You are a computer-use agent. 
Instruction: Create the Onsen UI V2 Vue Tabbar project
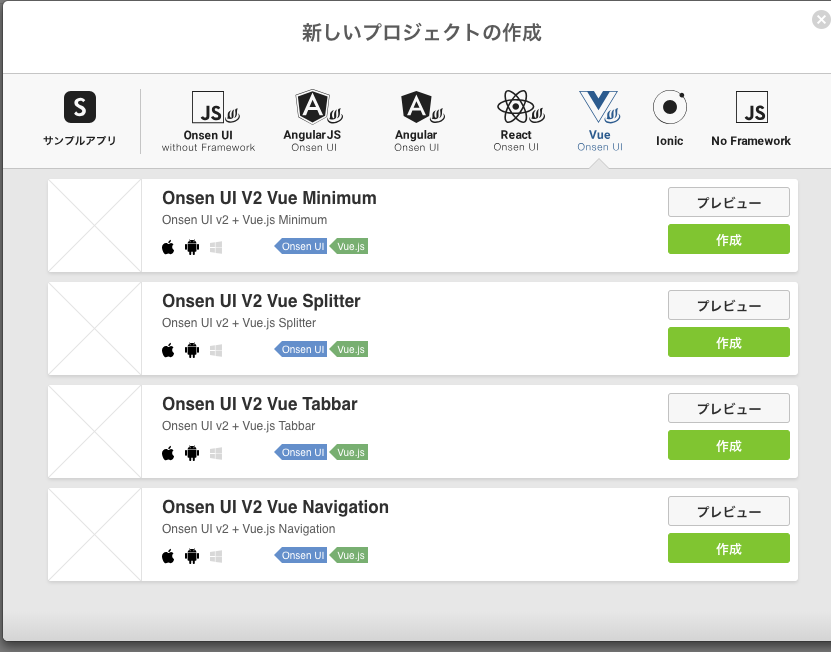point(729,445)
